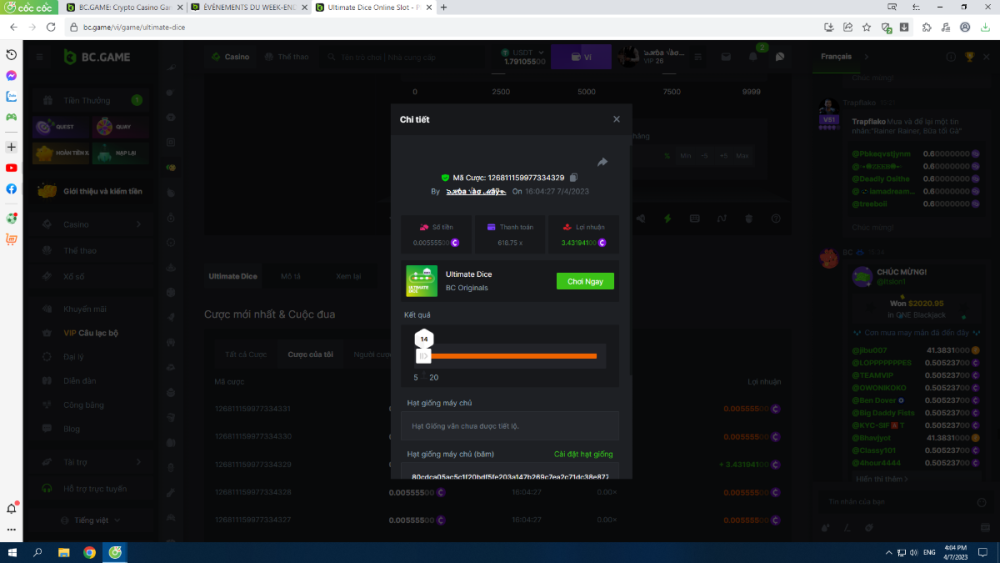
Task: Expand the Tài trợ sidebar section
Action: tap(90, 462)
